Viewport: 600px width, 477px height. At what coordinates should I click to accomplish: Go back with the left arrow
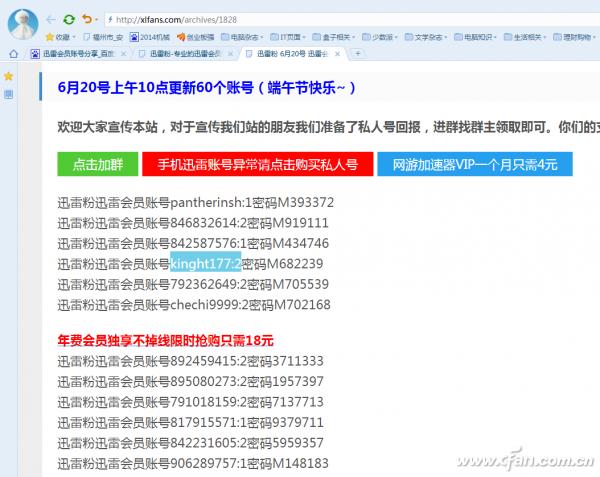click(x=51, y=20)
